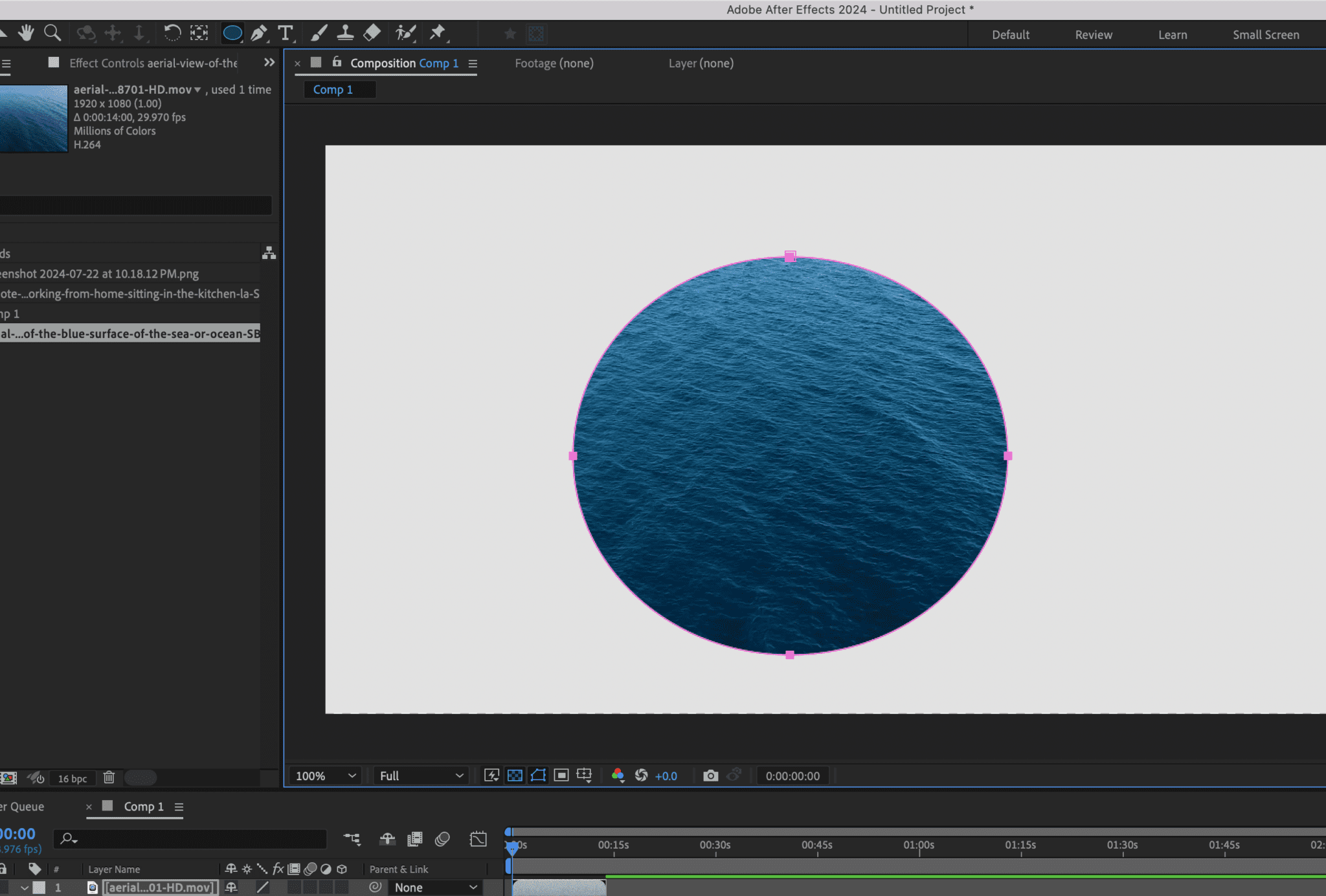The width and height of the screenshot is (1326, 896).
Task: Select the Hand tool
Action: pos(26,33)
